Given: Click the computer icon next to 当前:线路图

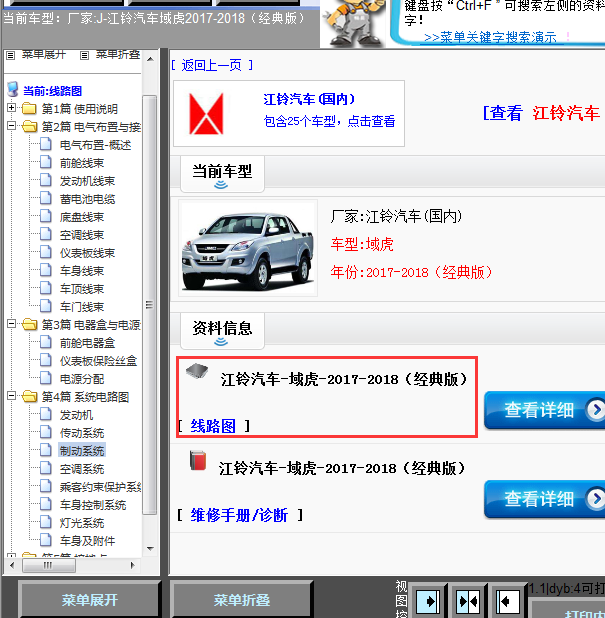Looking at the screenshot, I should pos(13,89).
